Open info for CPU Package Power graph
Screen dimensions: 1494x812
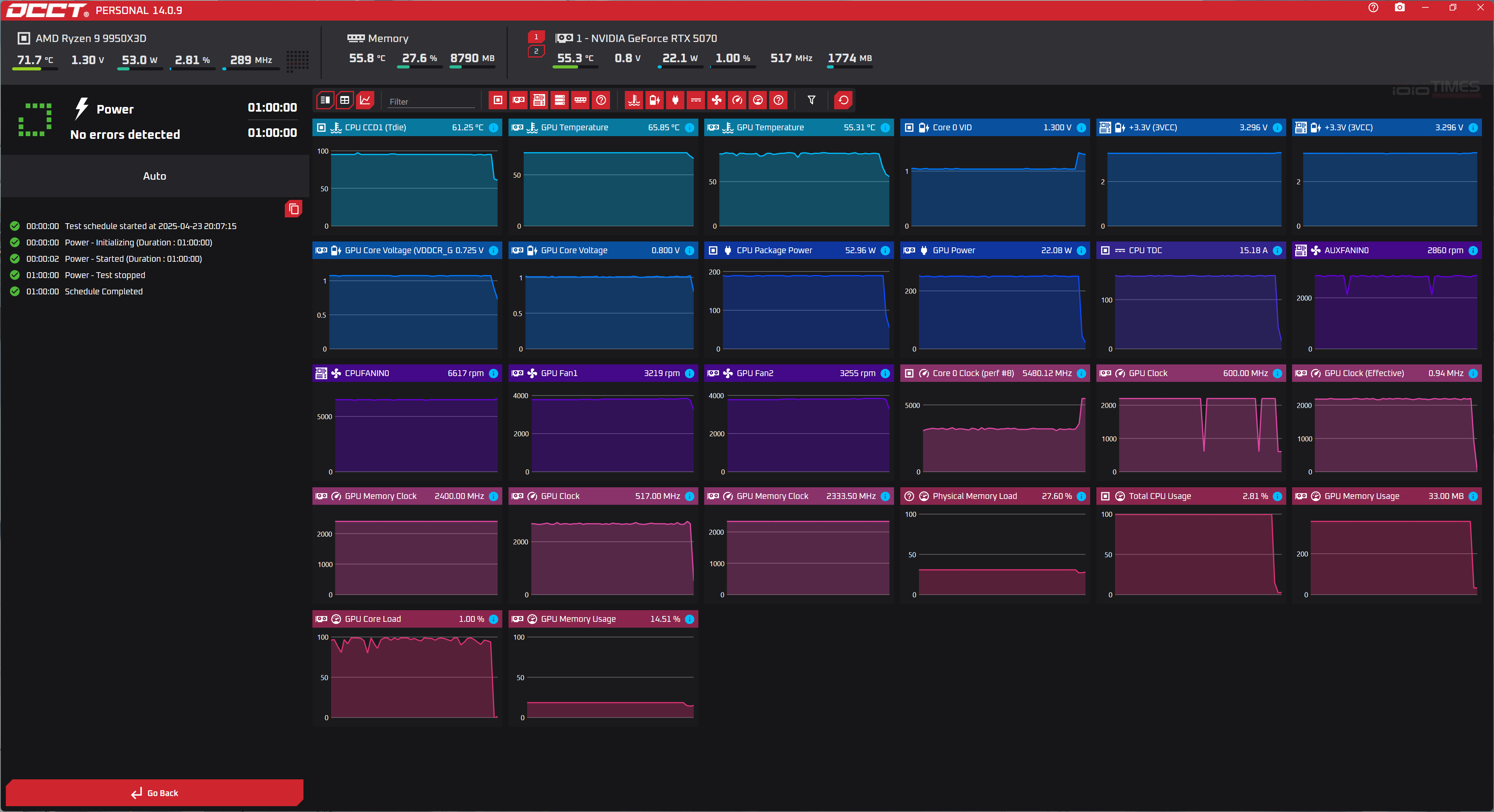[x=885, y=250]
